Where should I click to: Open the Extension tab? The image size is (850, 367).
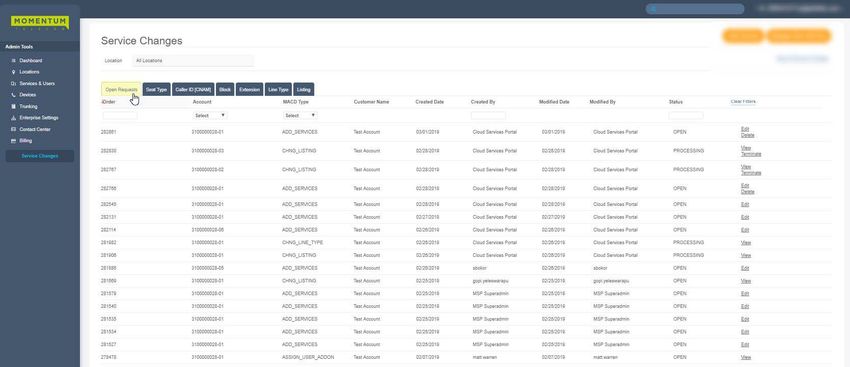249,89
